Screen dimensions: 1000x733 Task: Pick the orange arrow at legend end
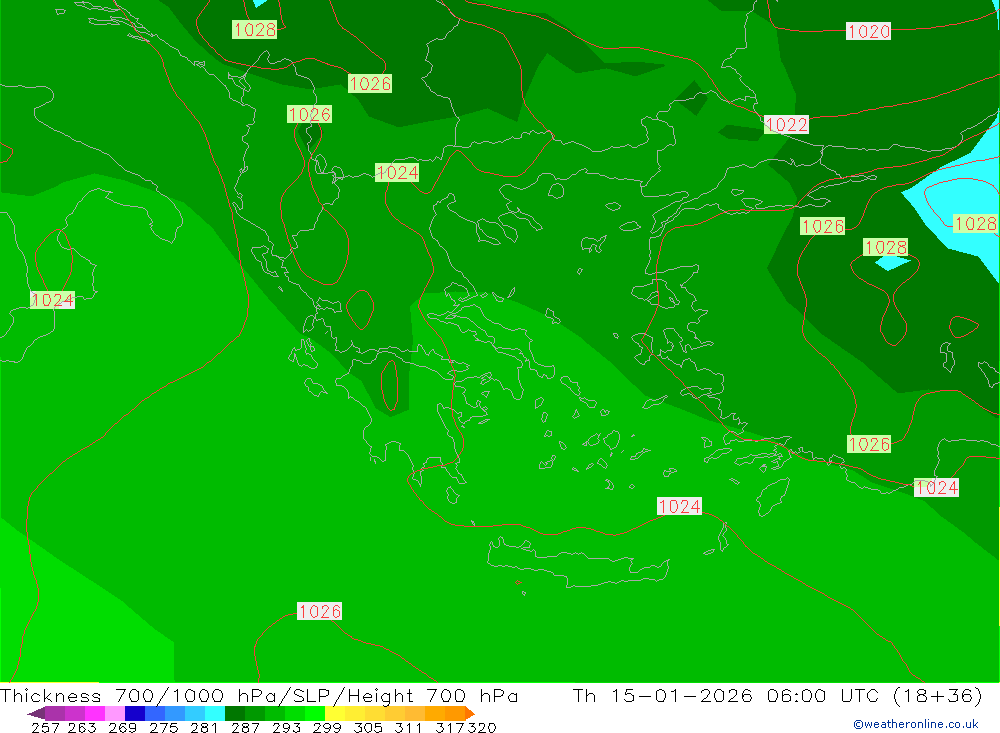(x=470, y=713)
